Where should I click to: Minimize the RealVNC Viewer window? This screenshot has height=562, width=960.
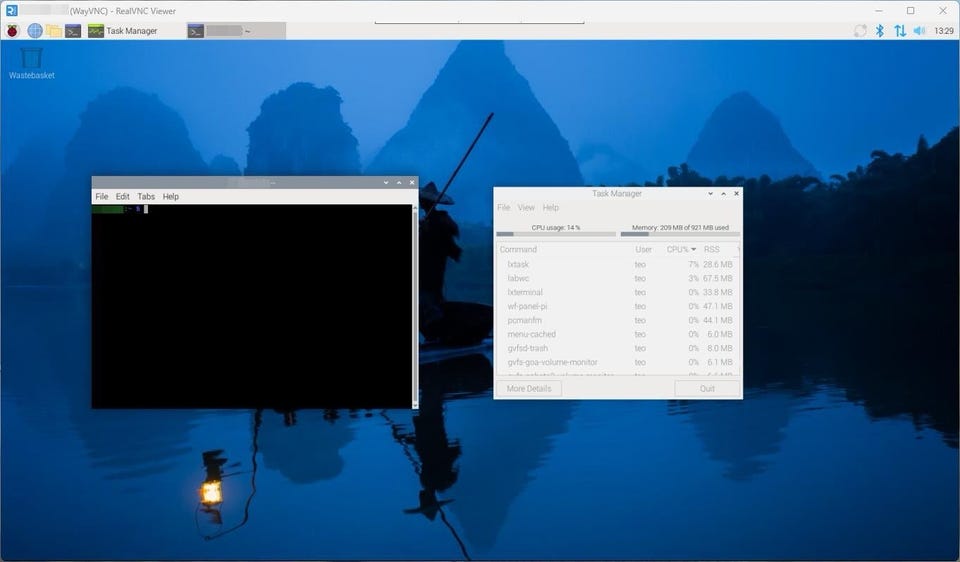[x=879, y=10]
